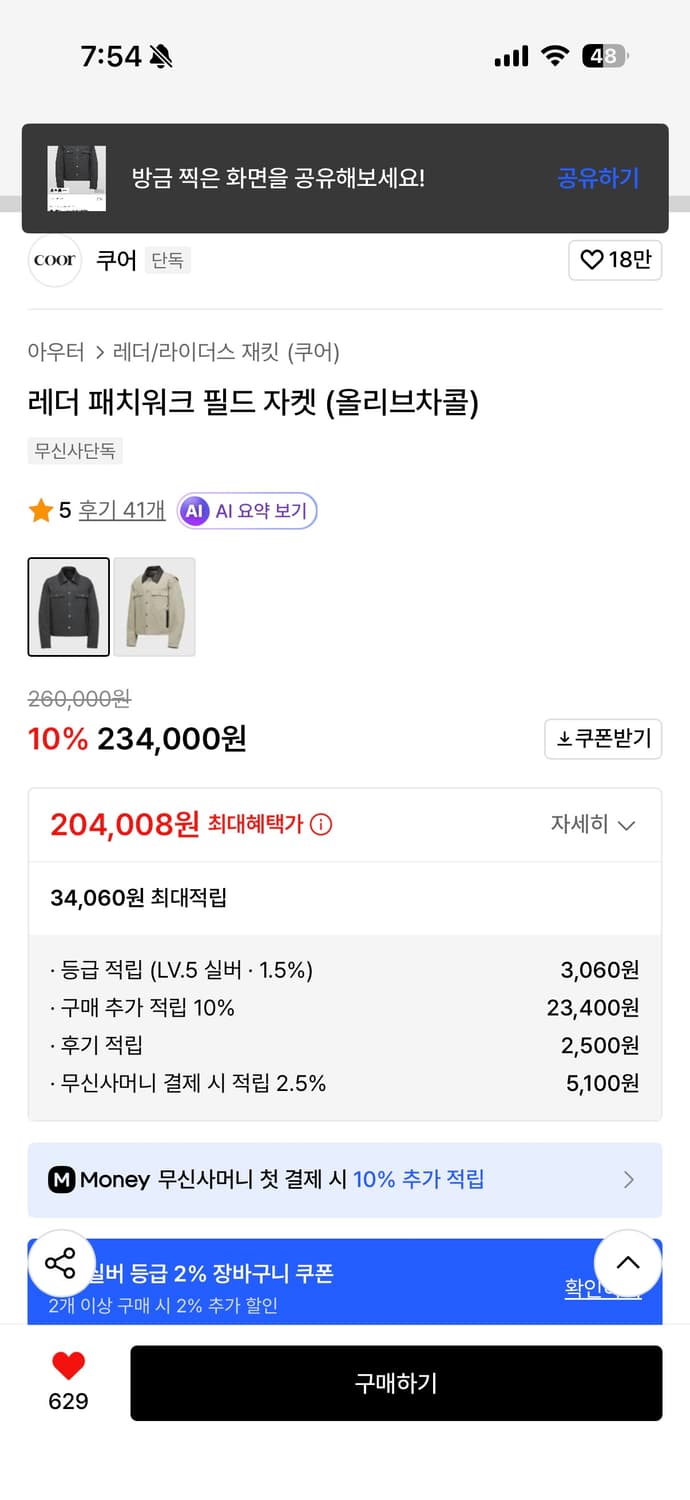
Task: Tap the 최대혜택가 info icon
Action: click(x=320, y=824)
